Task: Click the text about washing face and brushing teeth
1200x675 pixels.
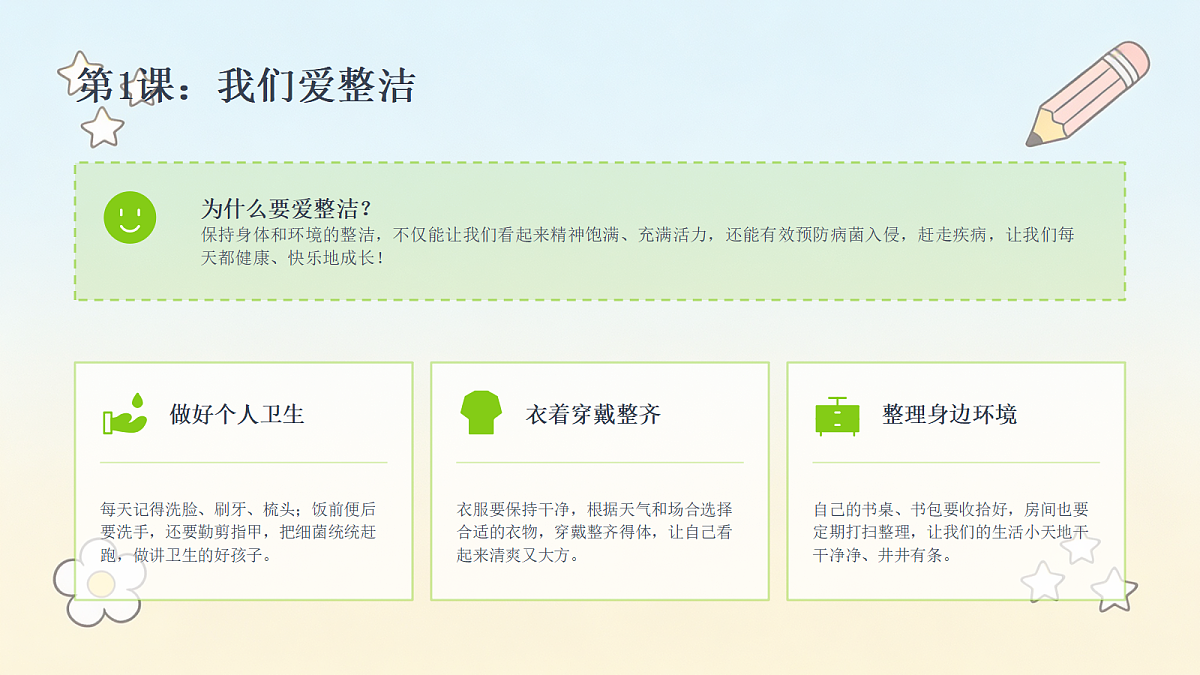Action: [x=238, y=532]
